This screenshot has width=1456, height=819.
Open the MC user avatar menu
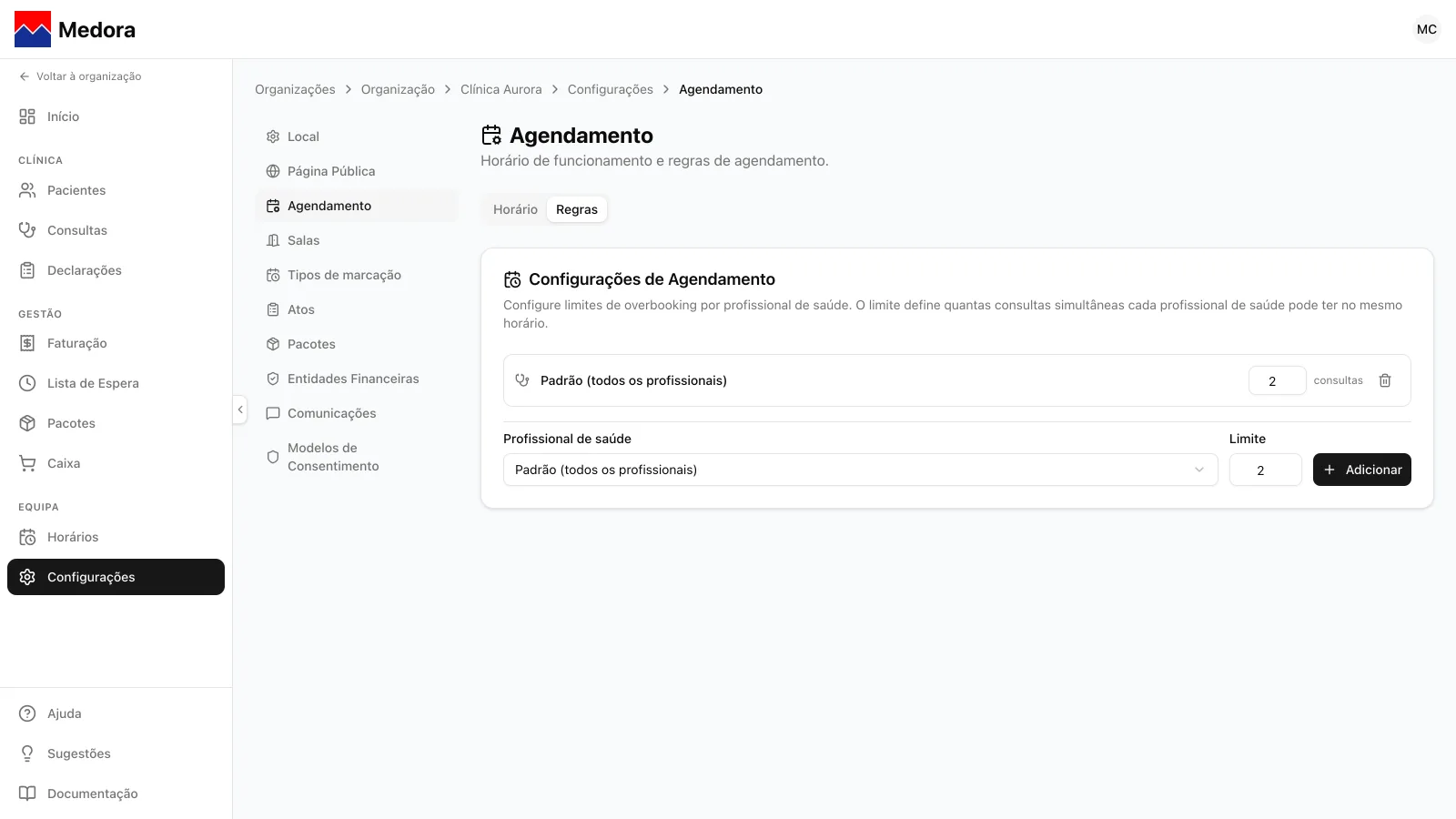pos(1427,29)
